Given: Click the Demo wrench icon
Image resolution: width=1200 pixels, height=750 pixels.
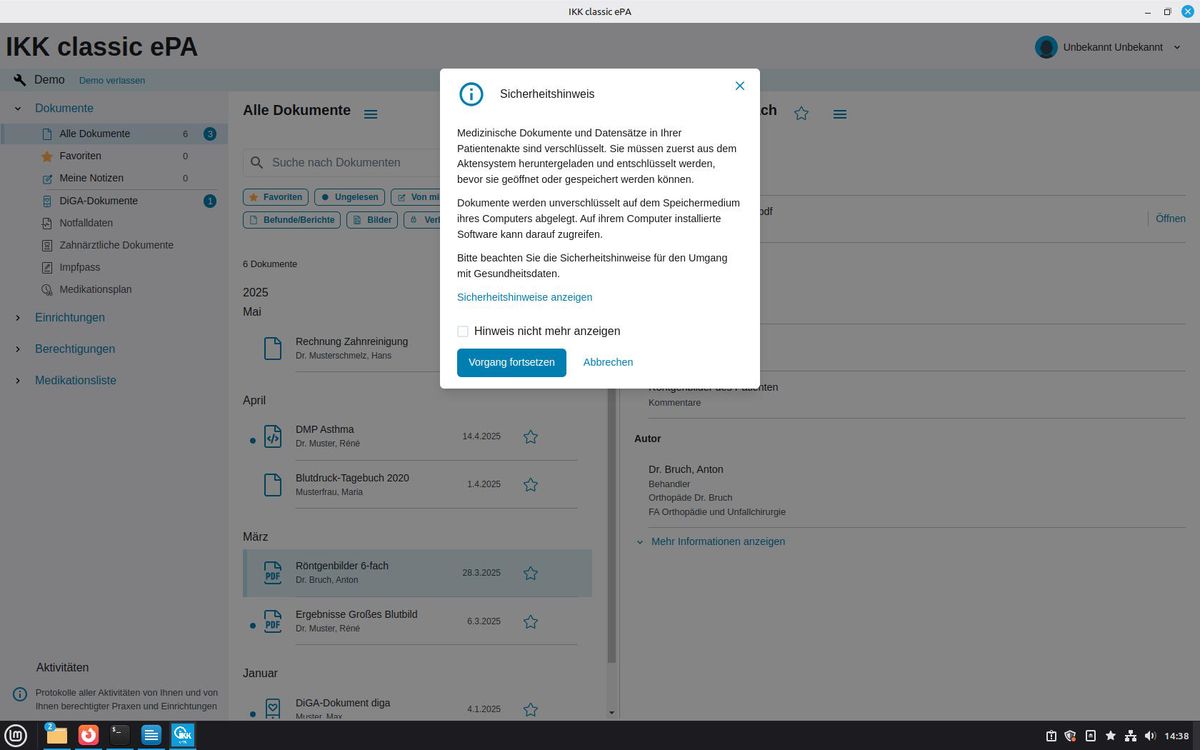Looking at the screenshot, I should click(19, 80).
